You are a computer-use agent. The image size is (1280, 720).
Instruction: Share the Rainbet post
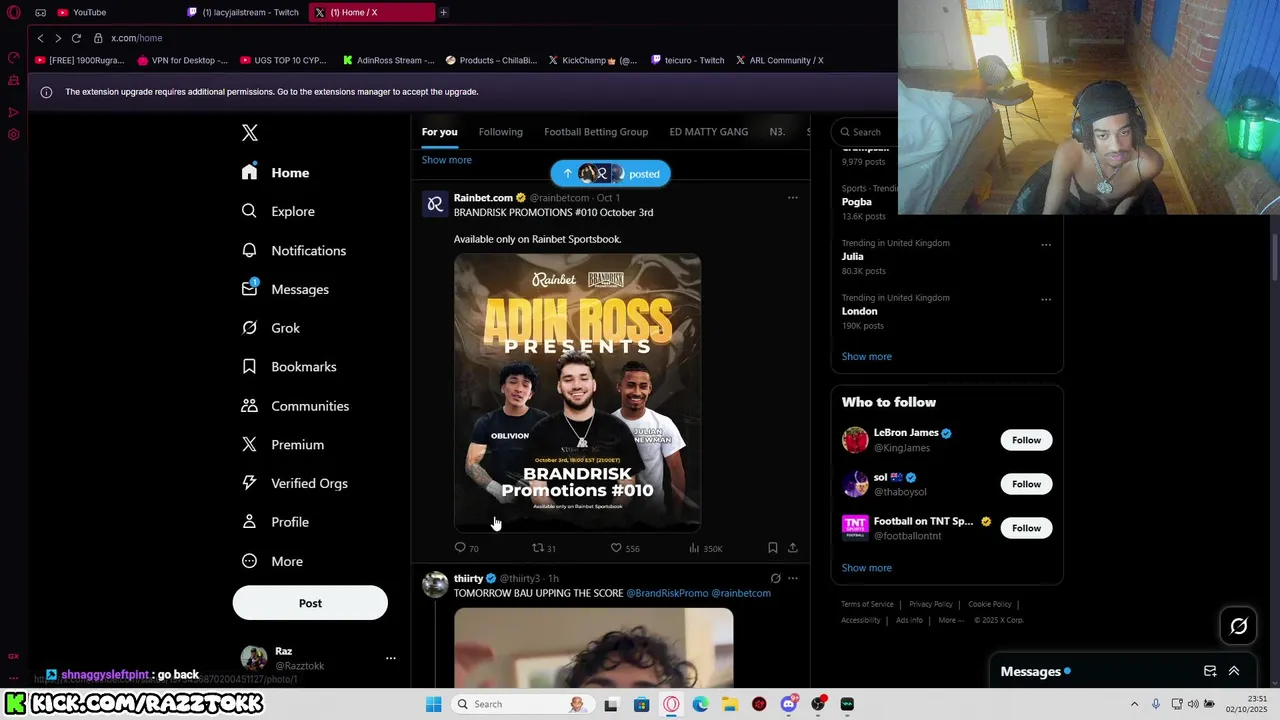tap(793, 548)
